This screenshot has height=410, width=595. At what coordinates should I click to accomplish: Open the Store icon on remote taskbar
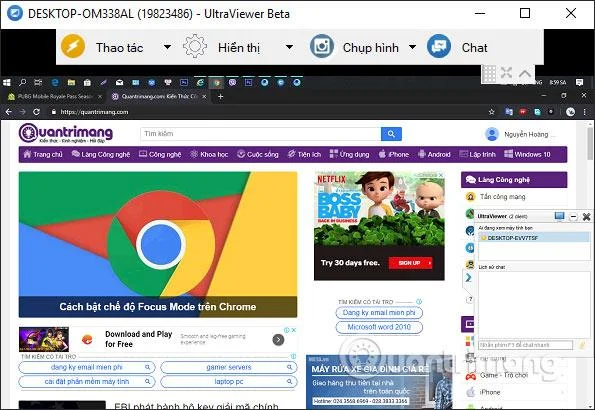(x=87, y=82)
